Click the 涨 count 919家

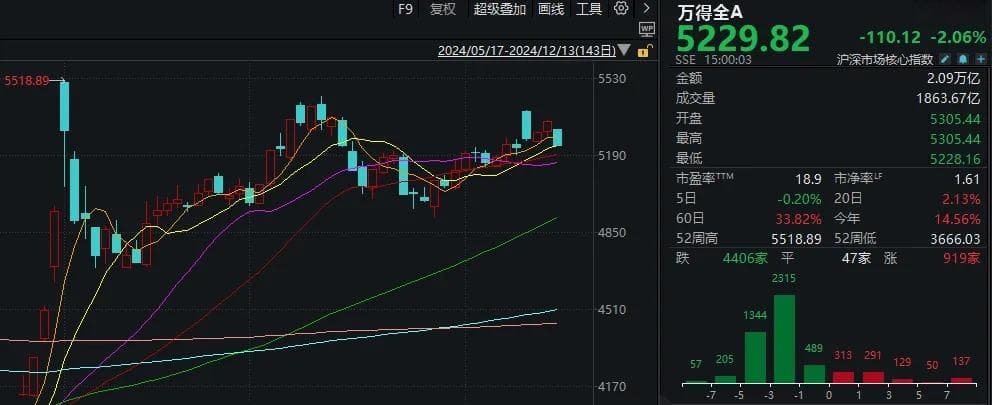tap(963, 258)
